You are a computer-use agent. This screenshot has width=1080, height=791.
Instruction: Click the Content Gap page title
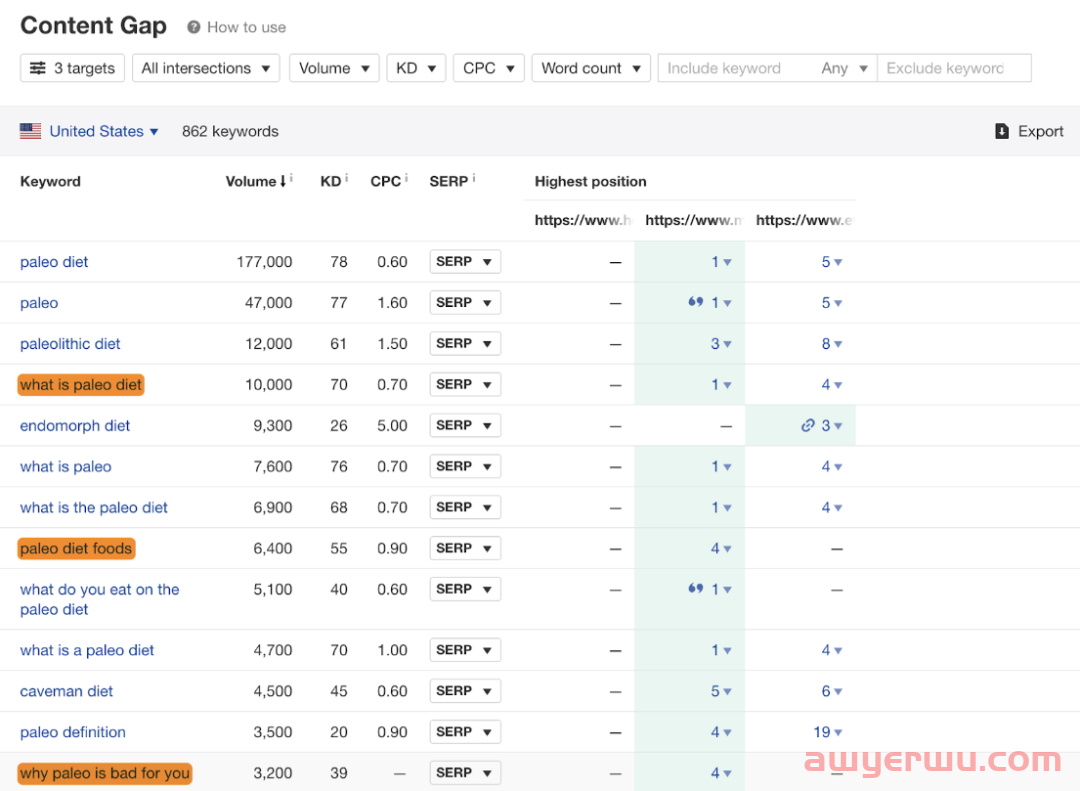click(x=94, y=25)
